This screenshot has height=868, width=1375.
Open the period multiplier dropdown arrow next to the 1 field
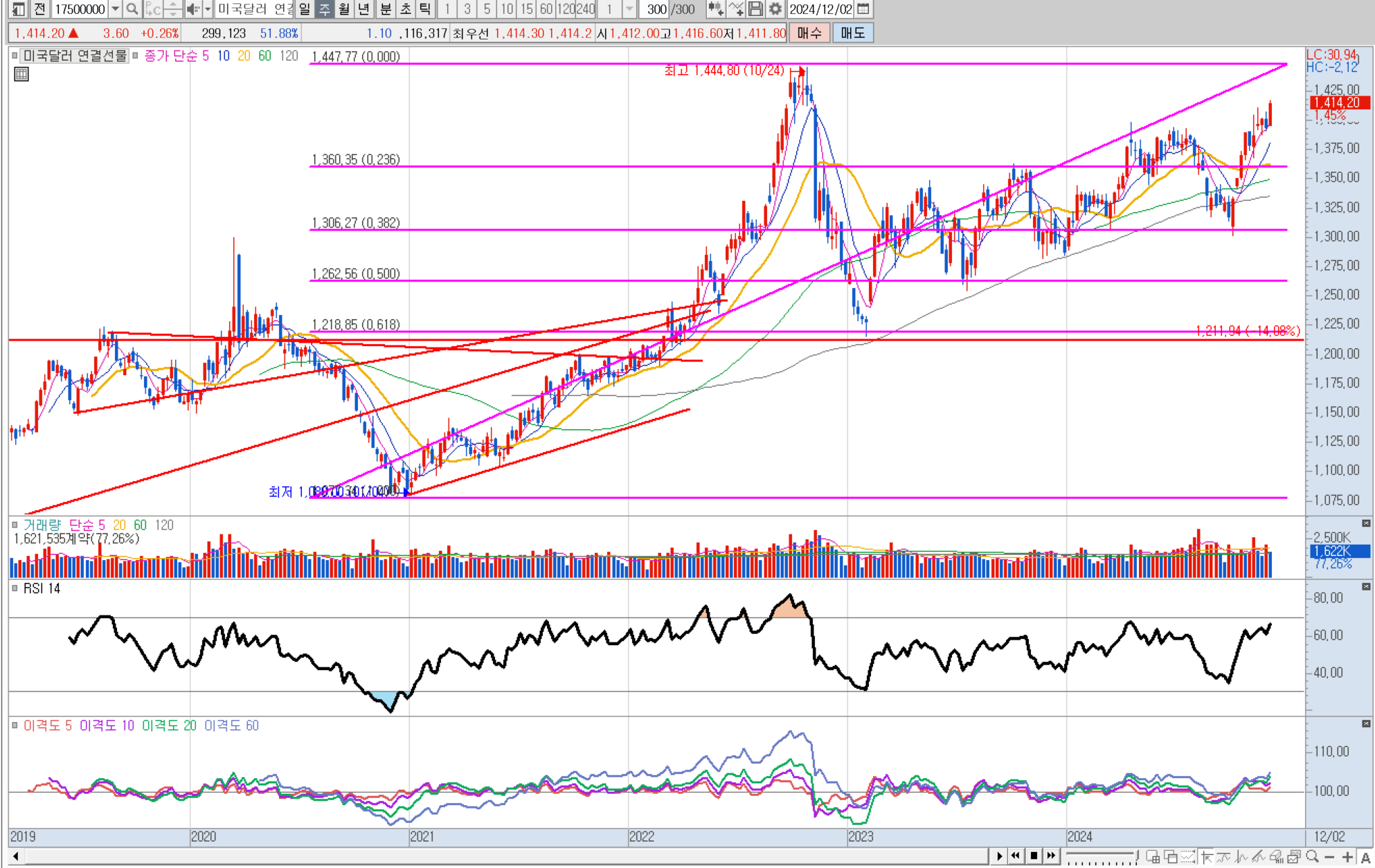pyautogui.click(x=629, y=9)
